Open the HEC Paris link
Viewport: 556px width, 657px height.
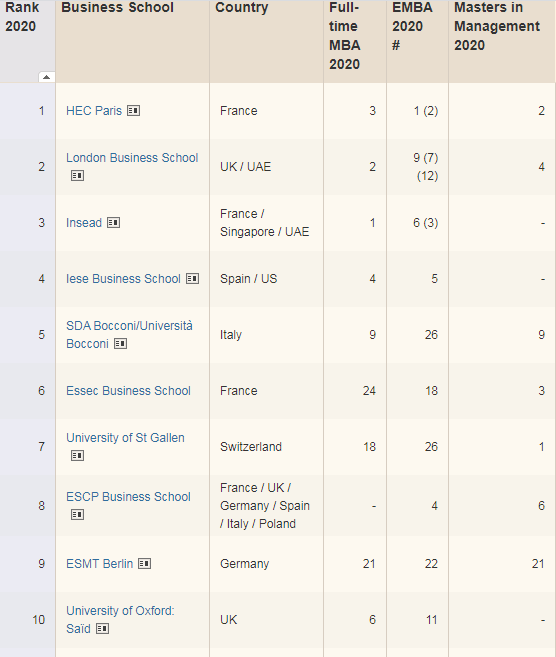(94, 111)
